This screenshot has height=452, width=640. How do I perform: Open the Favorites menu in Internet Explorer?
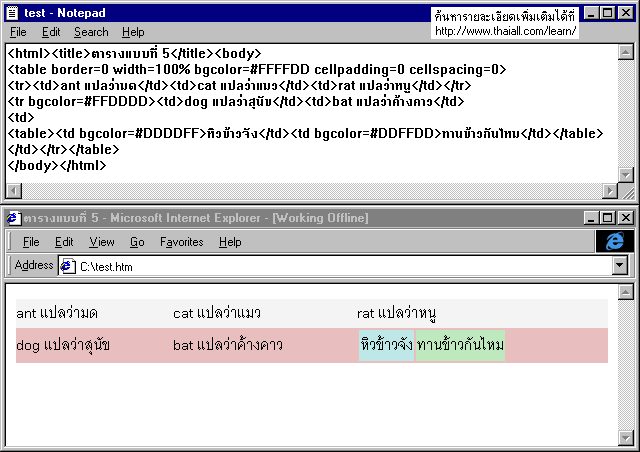[181, 242]
